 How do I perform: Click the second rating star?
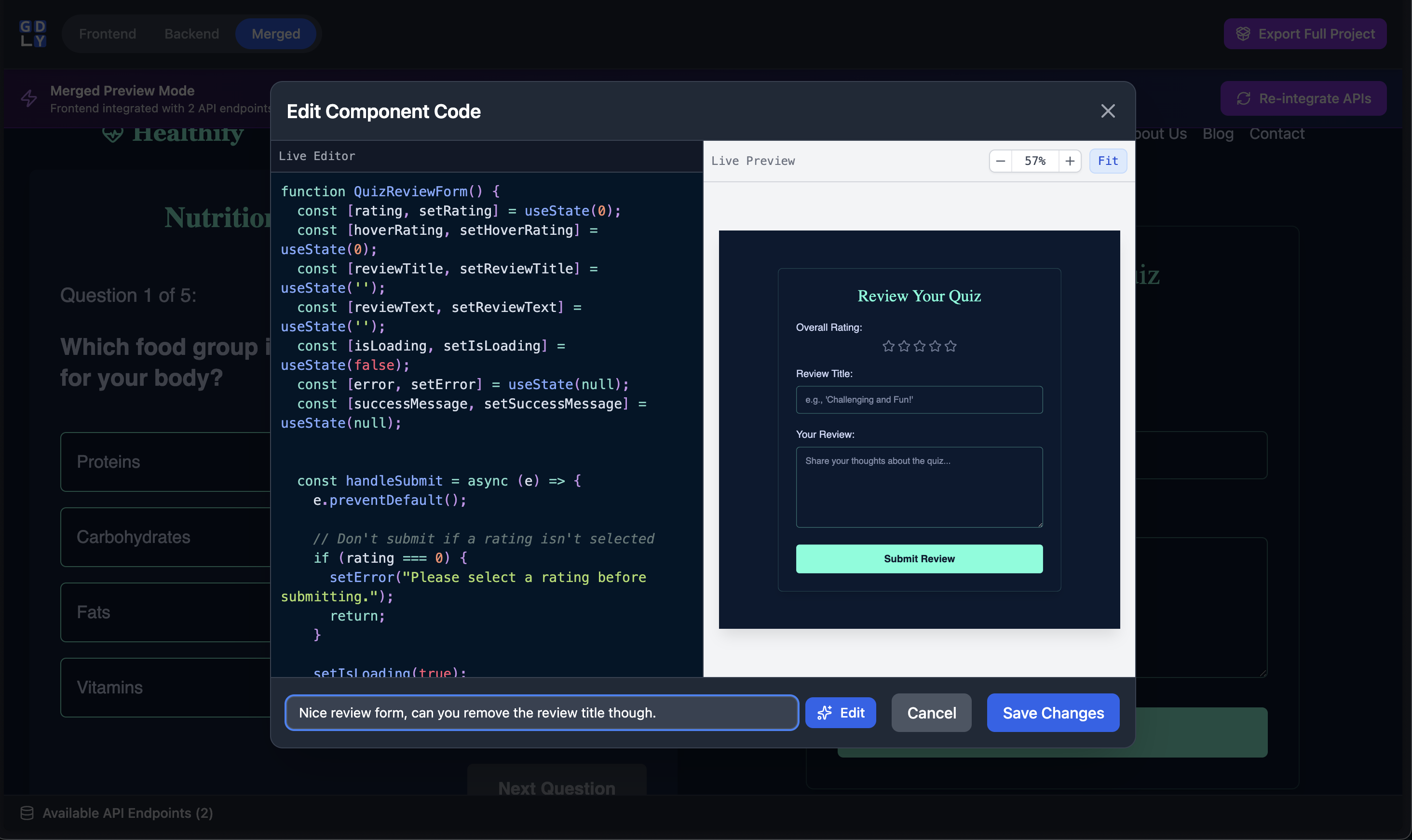click(904, 346)
